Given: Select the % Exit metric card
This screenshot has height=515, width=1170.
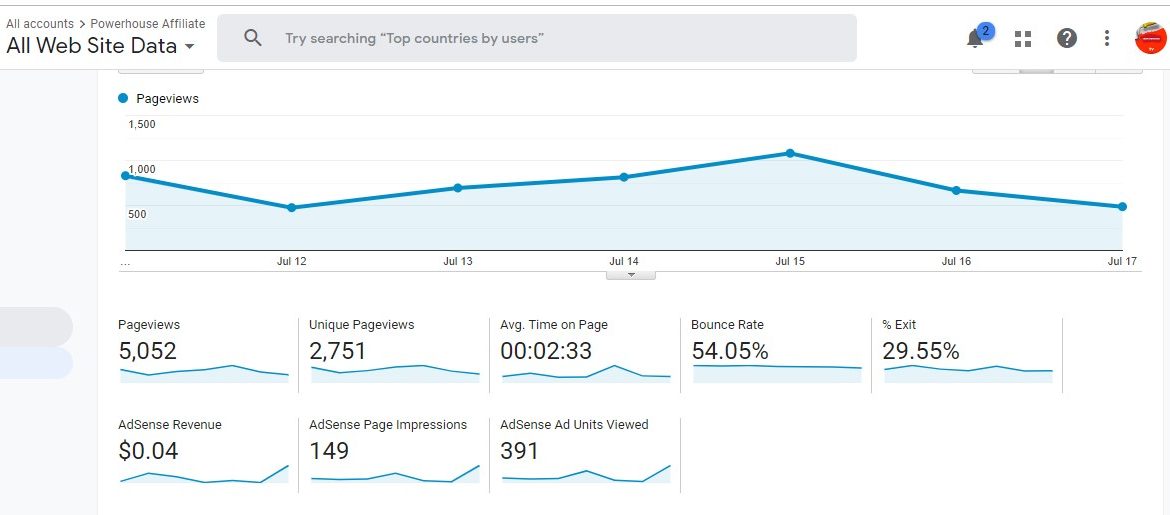Looking at the screenshot, I should (967, 351).
